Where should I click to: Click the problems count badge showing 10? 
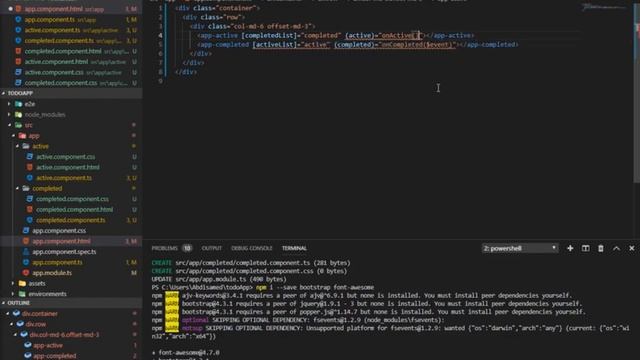click(187, 248)
